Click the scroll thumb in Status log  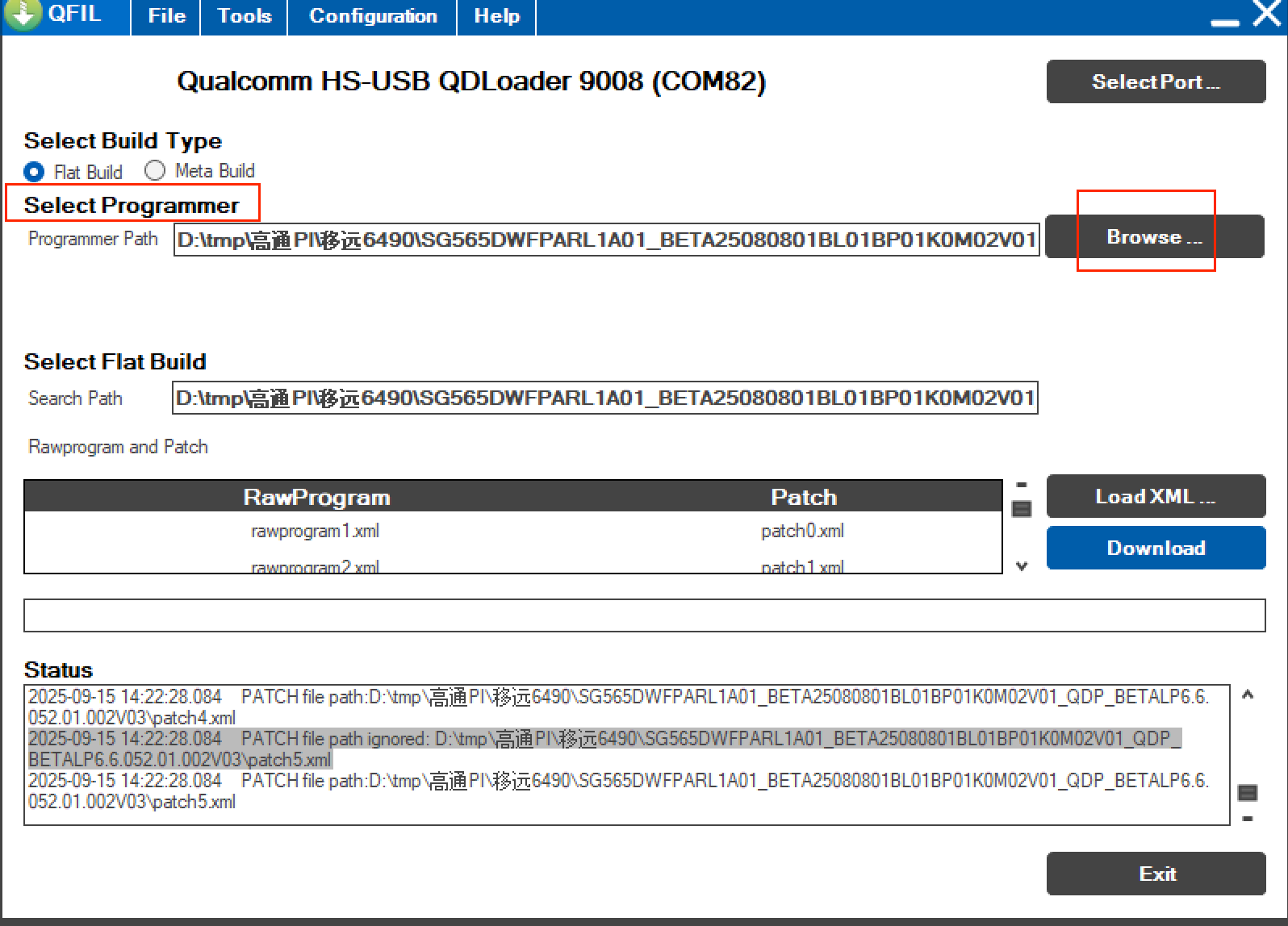[x=1247, y=793]
